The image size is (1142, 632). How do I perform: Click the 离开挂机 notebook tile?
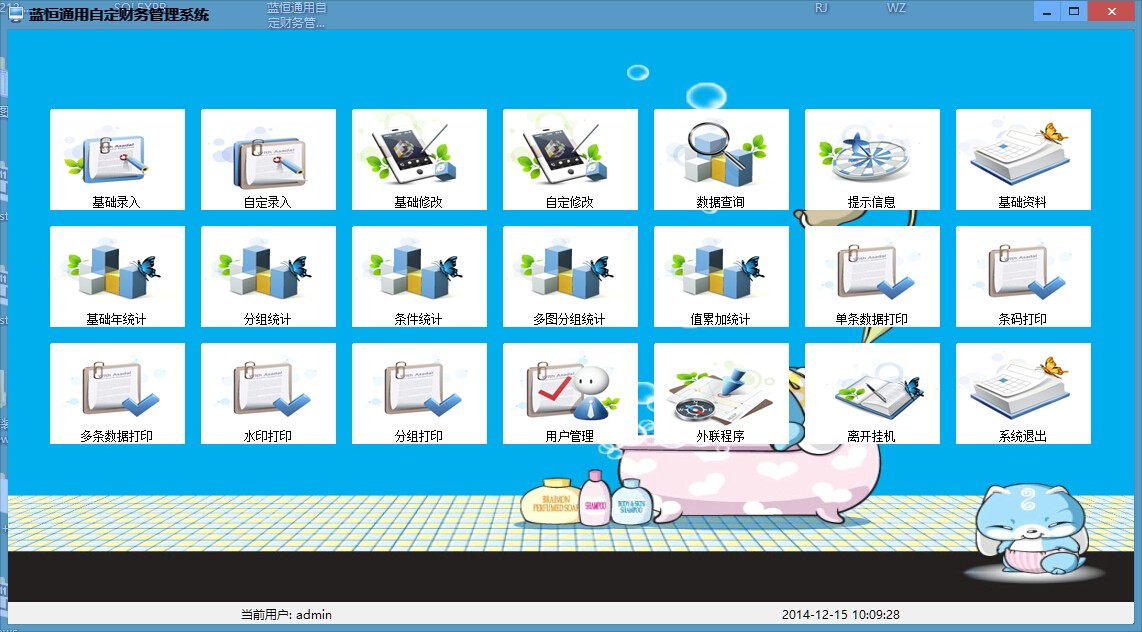872,393
